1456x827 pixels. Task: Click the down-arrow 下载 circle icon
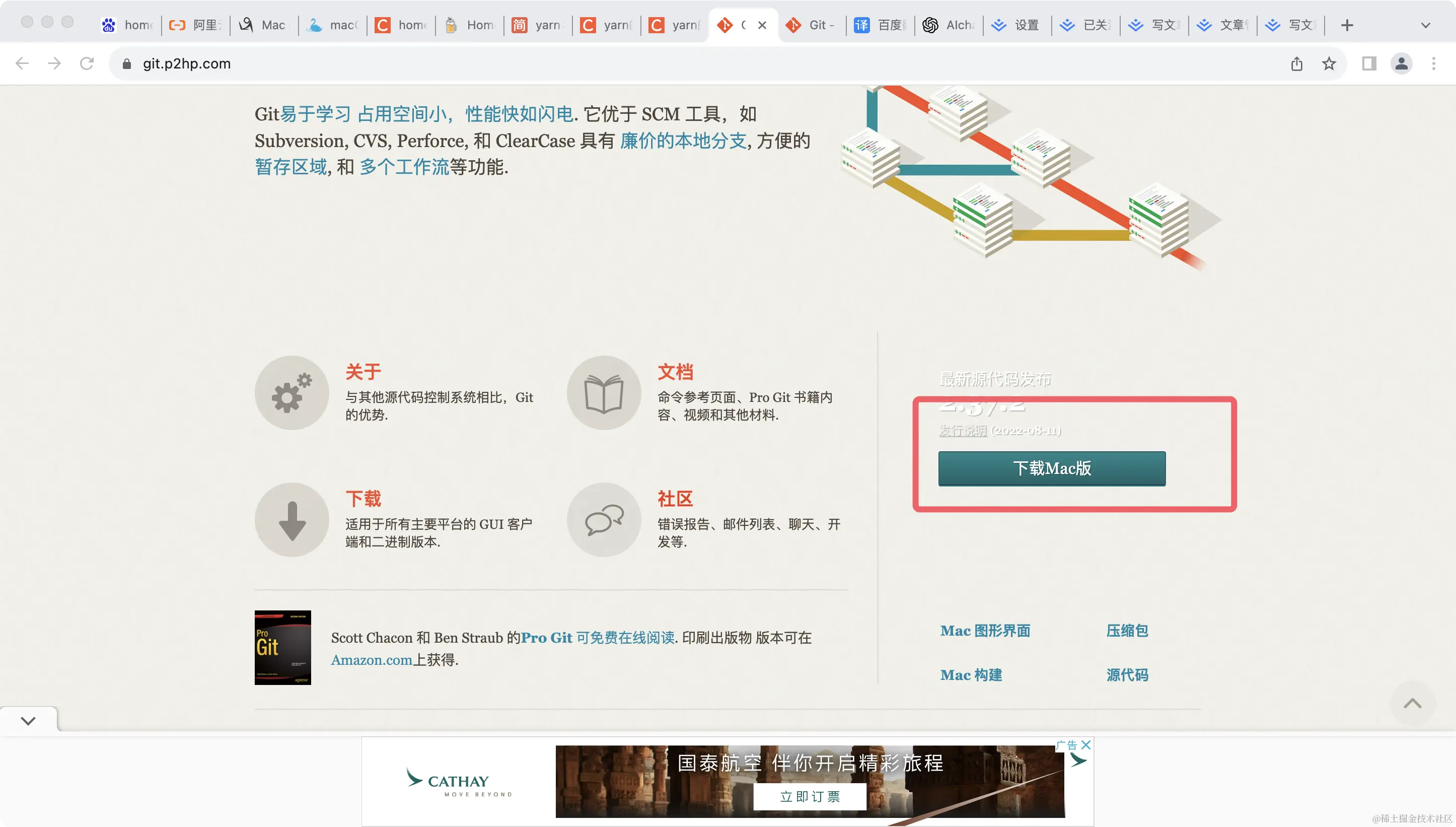[292, 519]
